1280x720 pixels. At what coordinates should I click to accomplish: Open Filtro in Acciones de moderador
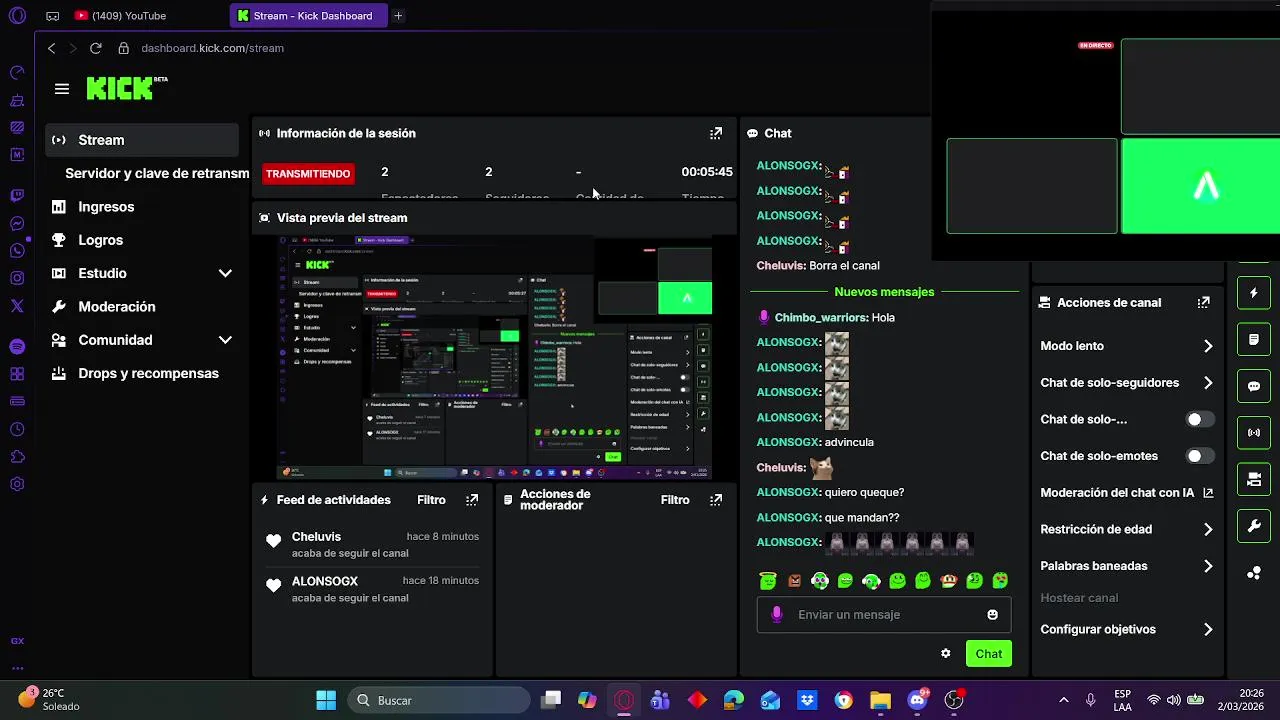[675, 500]
